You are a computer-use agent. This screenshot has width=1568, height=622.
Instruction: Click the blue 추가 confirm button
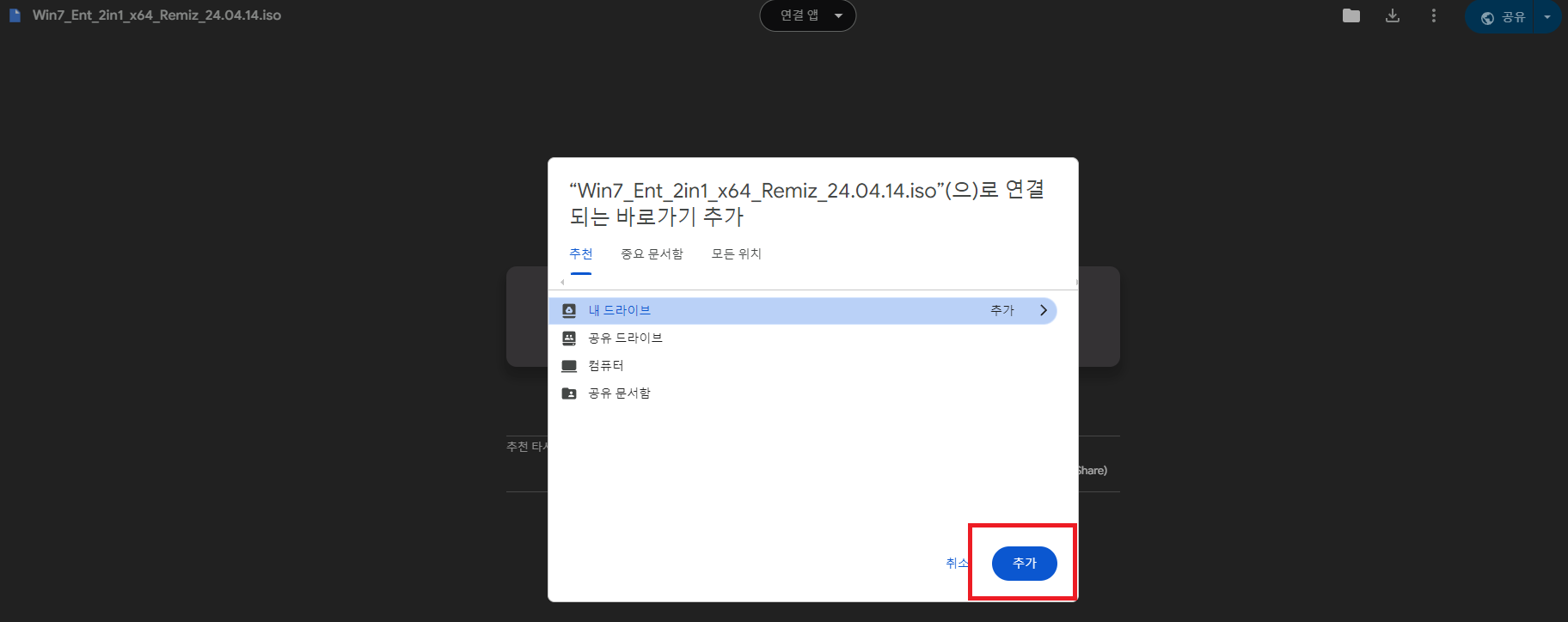tap(1024, 564)
